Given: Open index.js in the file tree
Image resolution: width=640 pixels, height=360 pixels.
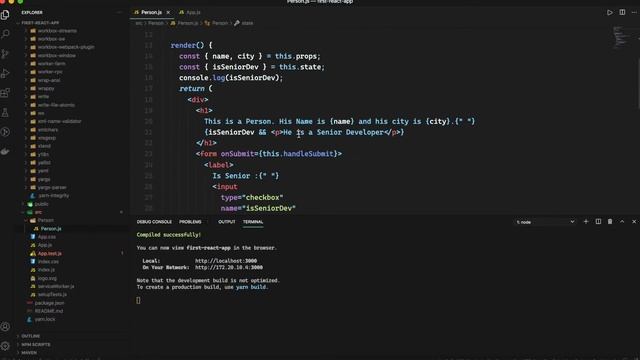Looking at the screenshot, I should 46,270.
